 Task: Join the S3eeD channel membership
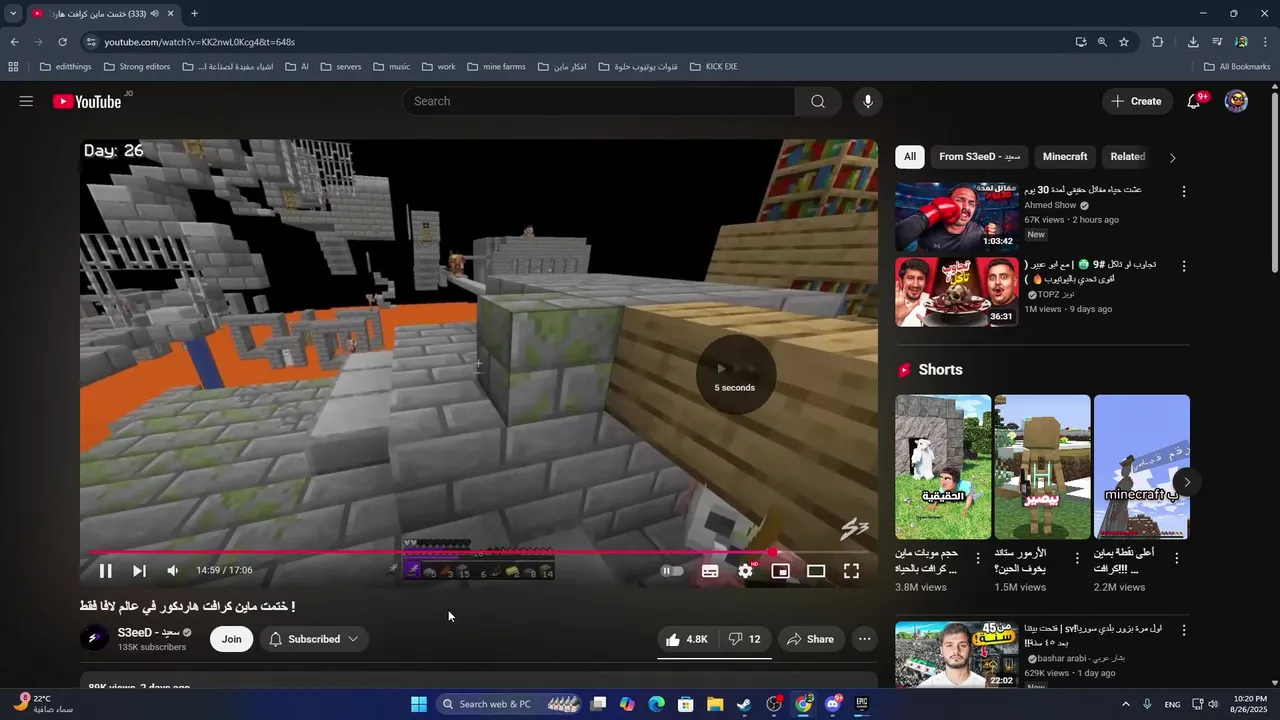coord(231,639)
